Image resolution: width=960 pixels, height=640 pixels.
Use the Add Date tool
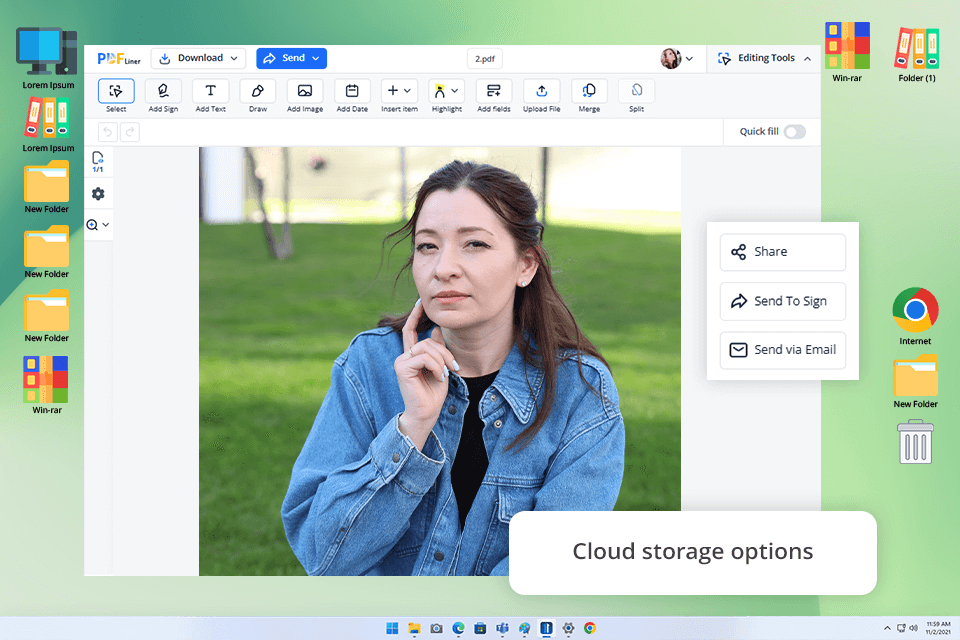(352, 91)
